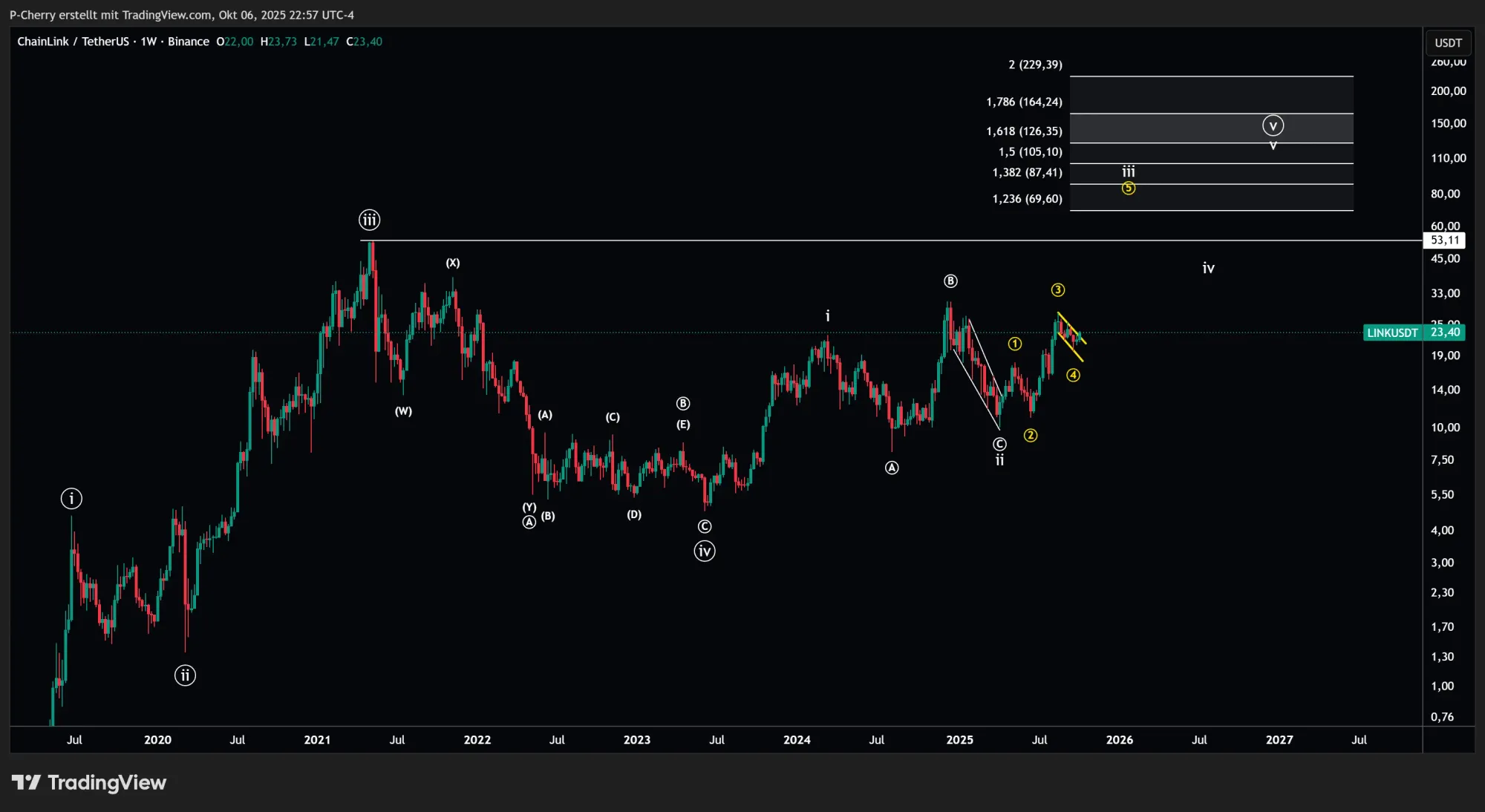1485x812 pixels.
Task: Select the yellow circled 5 marker
Action: (1129, 189)
